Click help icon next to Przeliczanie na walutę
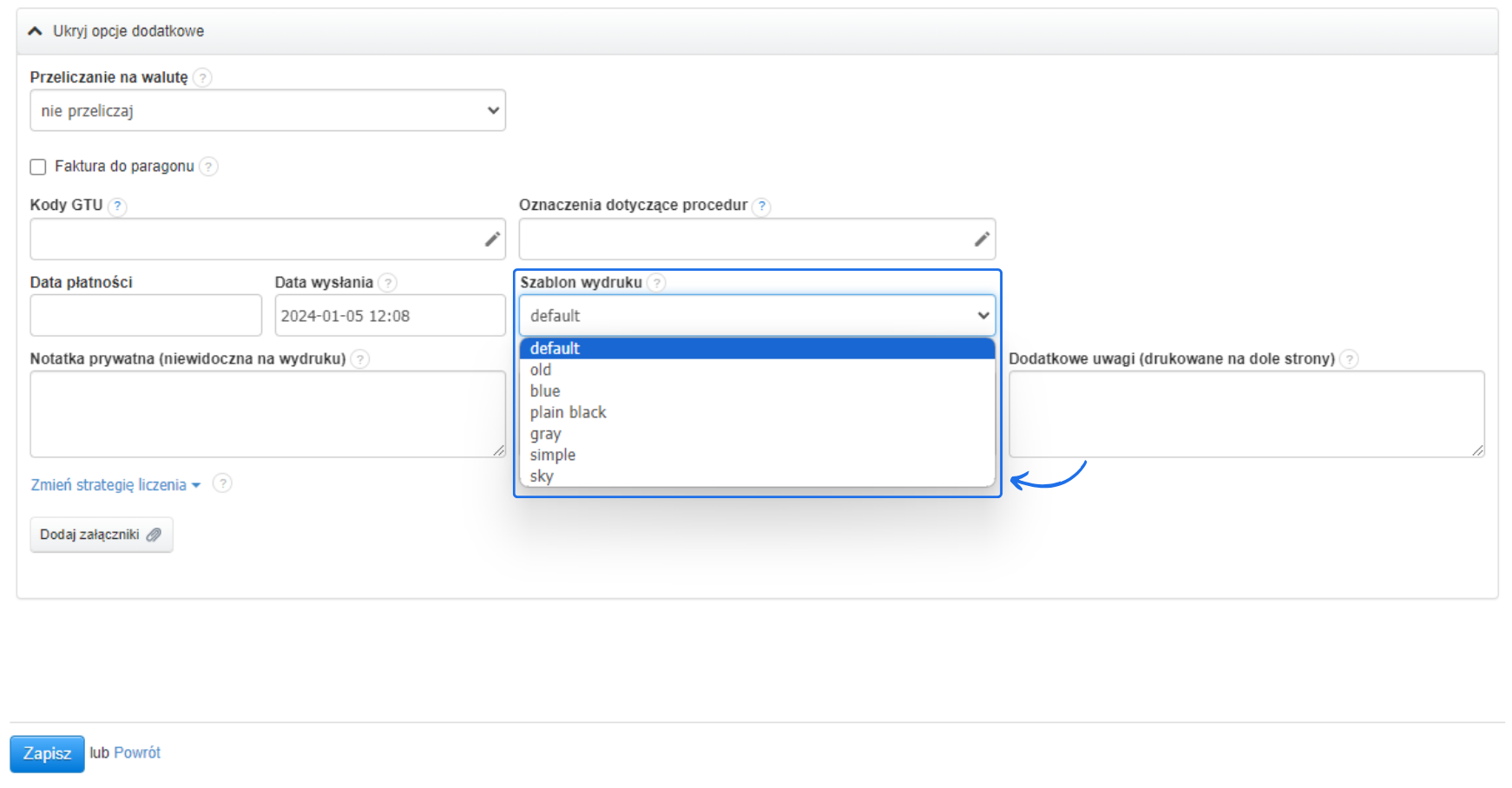This screenshot has width=1512, height=788. click(x=202, y=77)
